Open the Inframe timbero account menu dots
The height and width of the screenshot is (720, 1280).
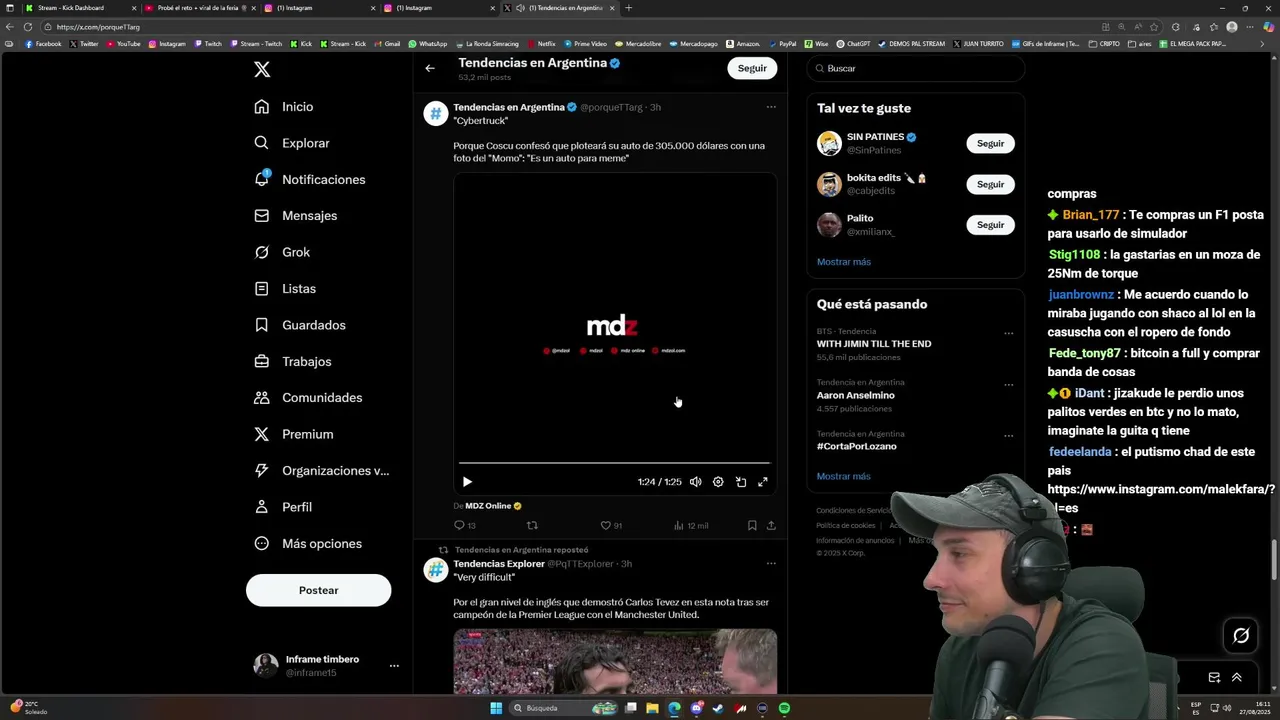pos(394,666)
